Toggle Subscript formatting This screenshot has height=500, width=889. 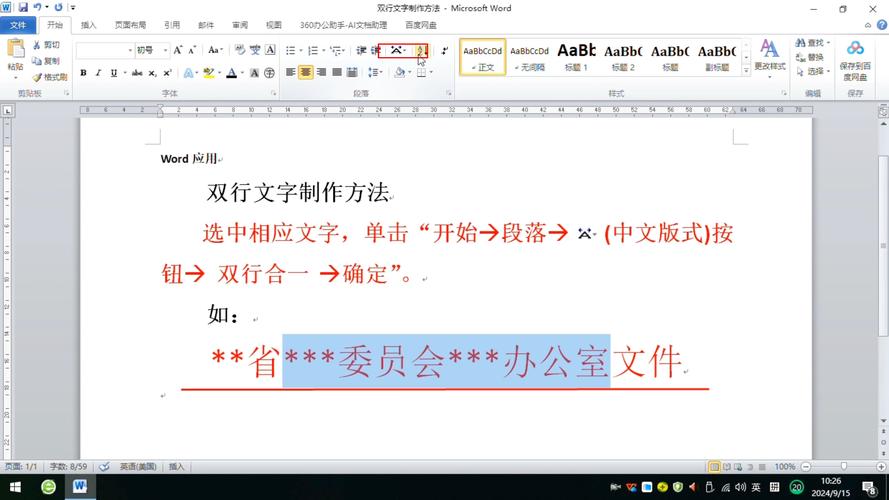click(x=152, y=73)
